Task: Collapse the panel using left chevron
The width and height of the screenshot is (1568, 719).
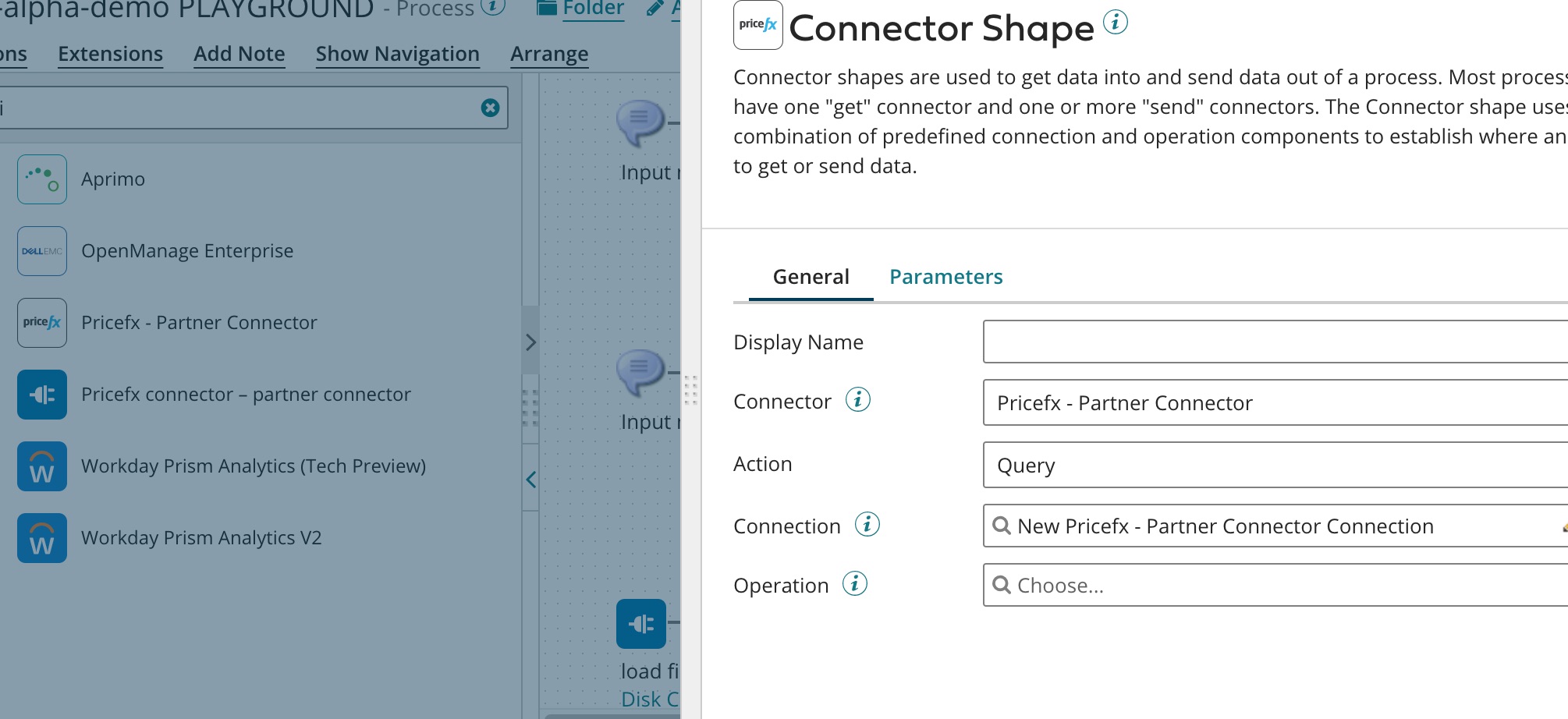Action: coord(530,480)
